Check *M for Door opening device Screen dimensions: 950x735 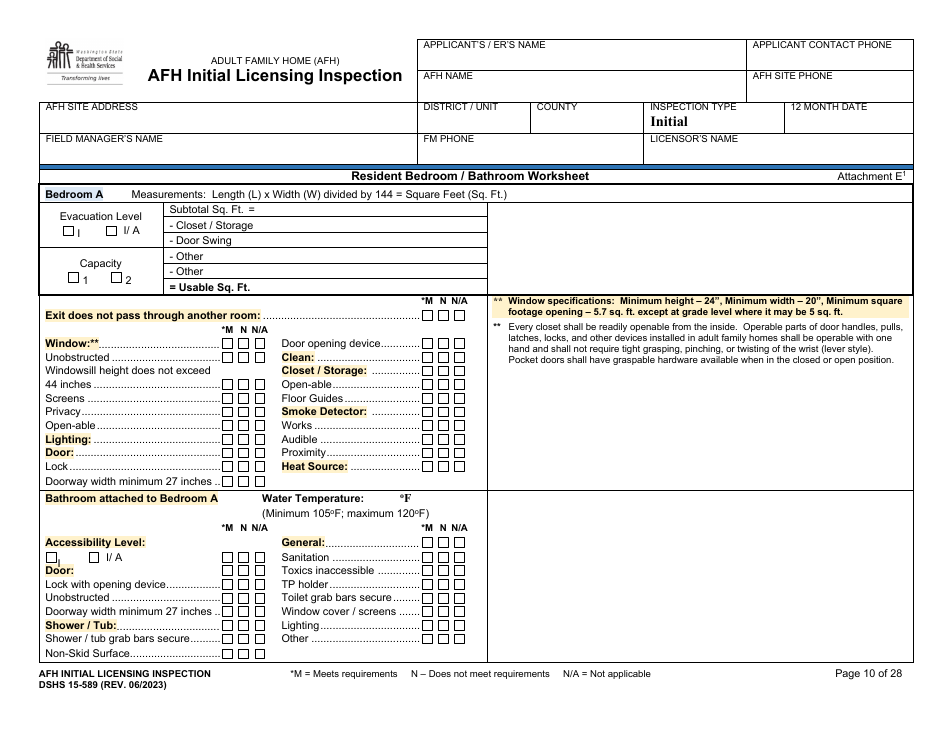(x=428, y=342)
